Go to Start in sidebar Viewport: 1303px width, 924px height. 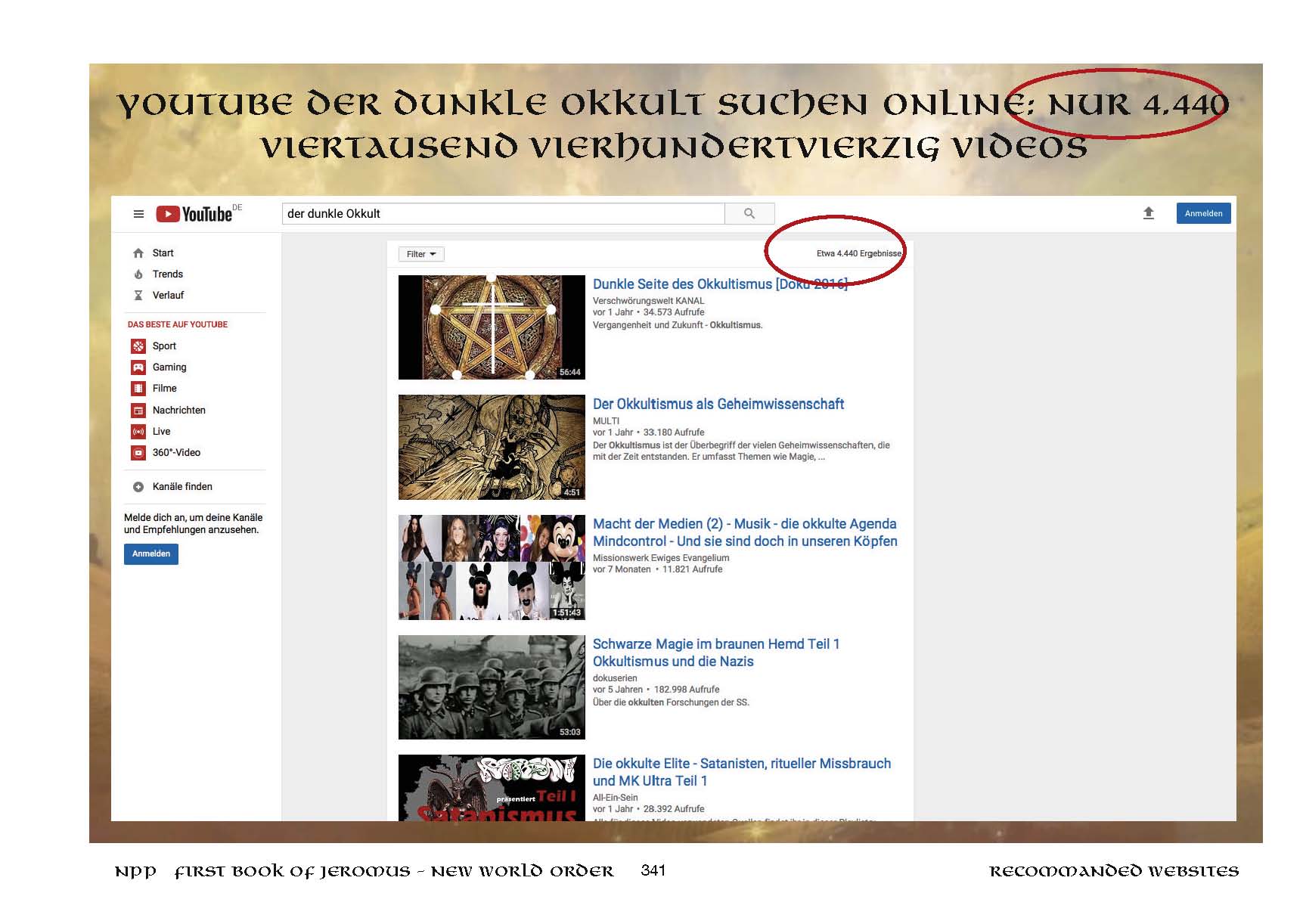pos(163,253)
